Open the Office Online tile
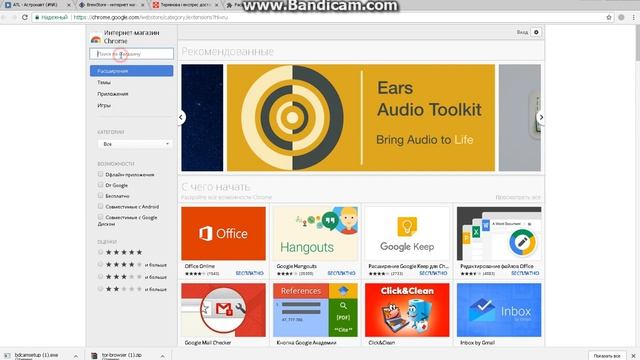 [x=223, y=233]
